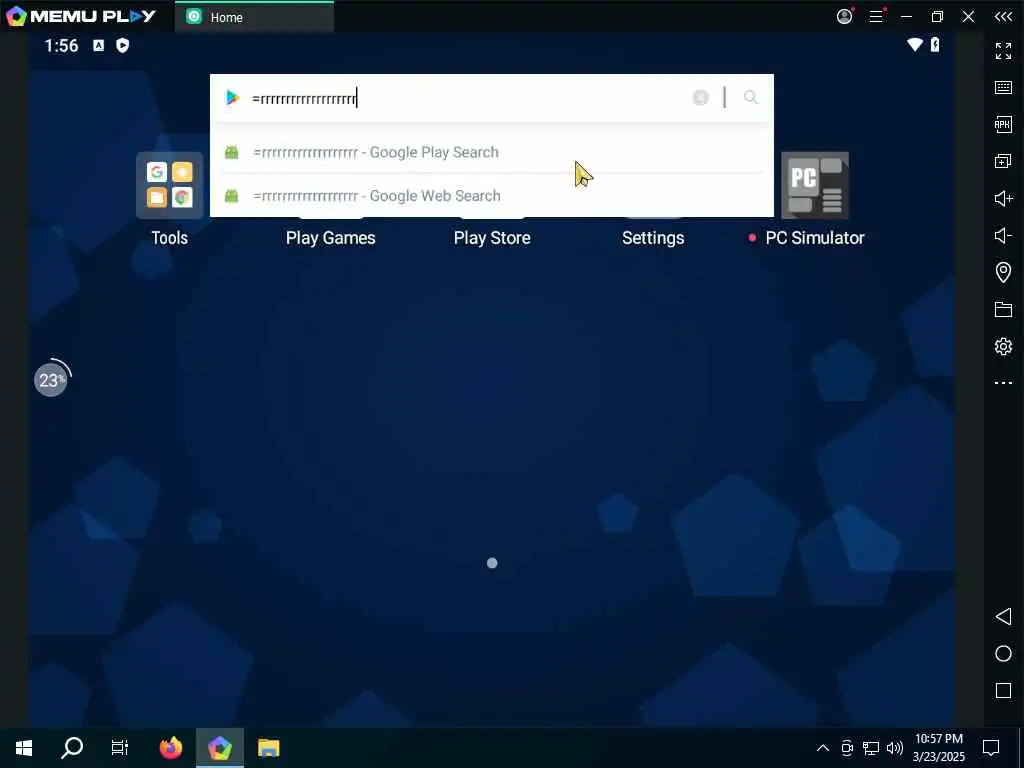1024x768 pixels.
Task: Open the Windows Start menu
Action: point(24,748)
